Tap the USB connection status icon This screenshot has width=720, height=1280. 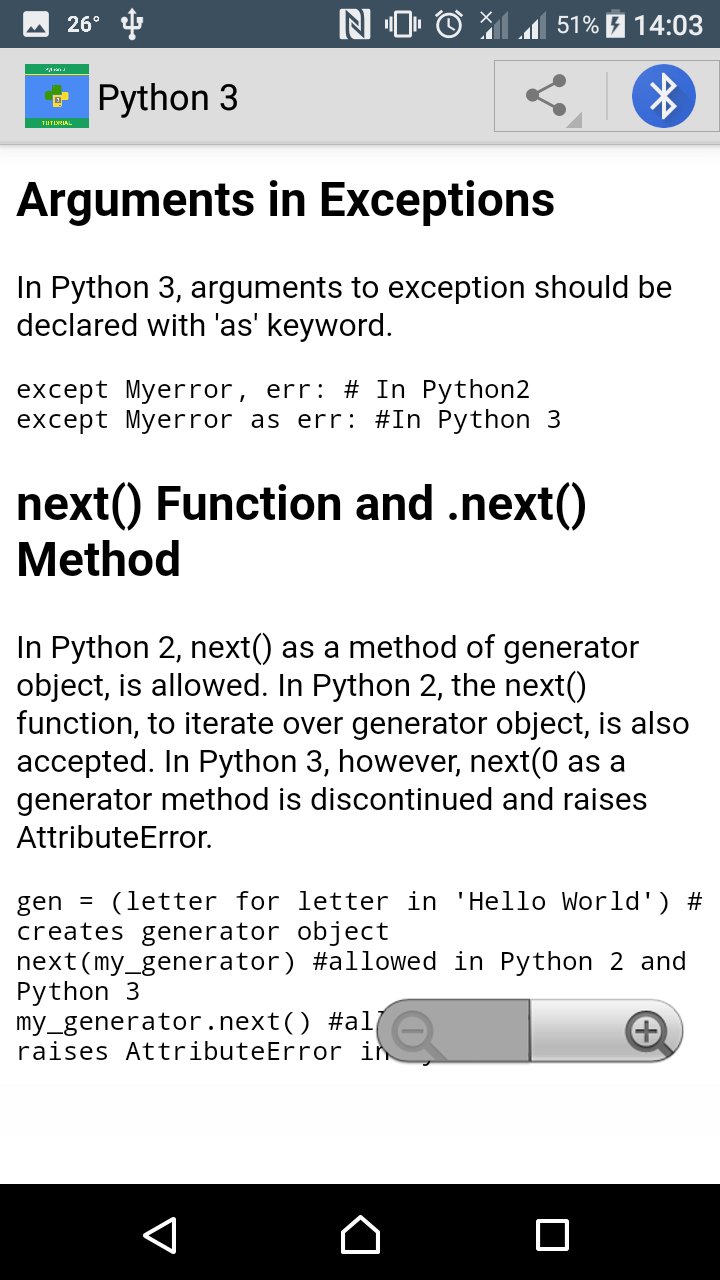pos(131,24)
